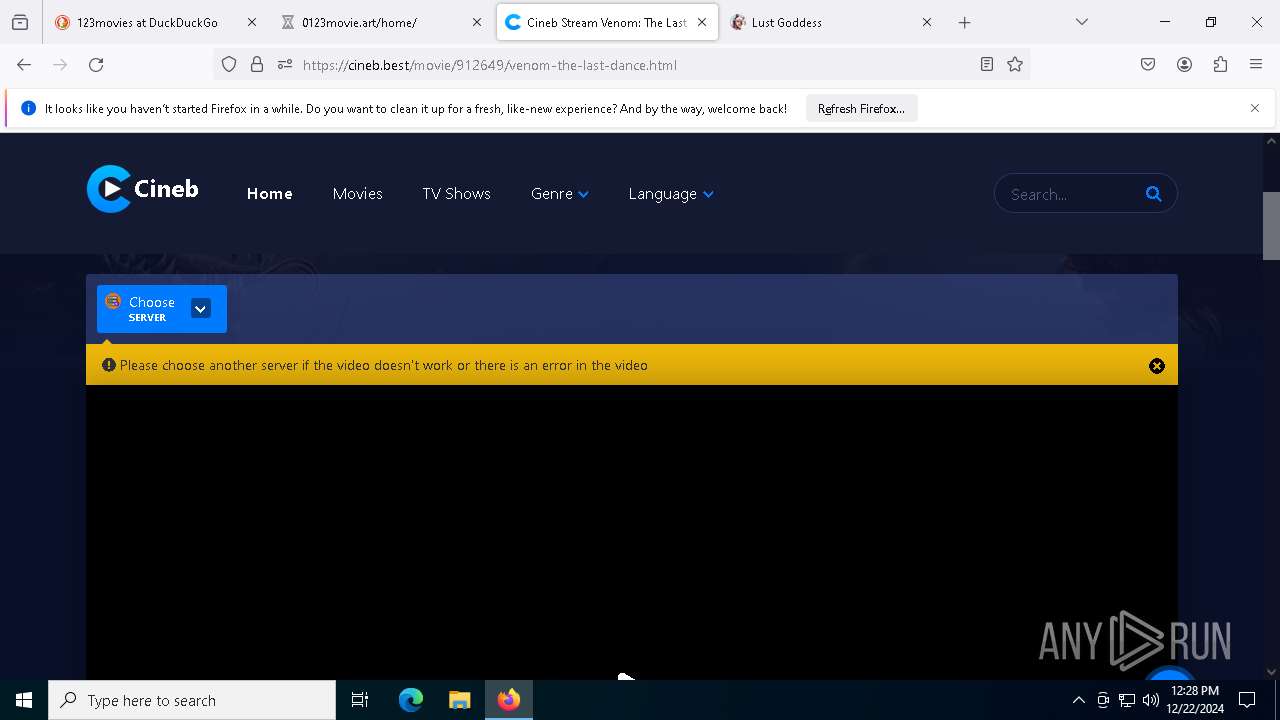This screenshot has width=1280, height=720.
Task: Select the Cineb Stream Venom tab
Action: pos(606,22)
